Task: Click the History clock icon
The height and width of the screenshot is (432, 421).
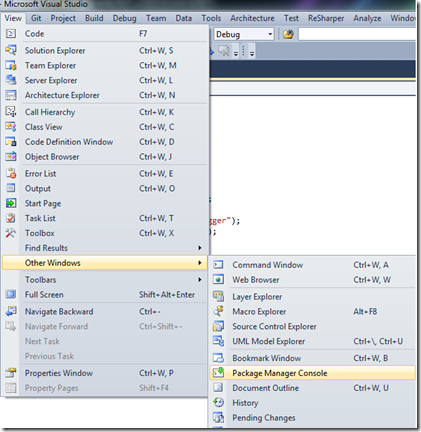Action: pos(218,403)
